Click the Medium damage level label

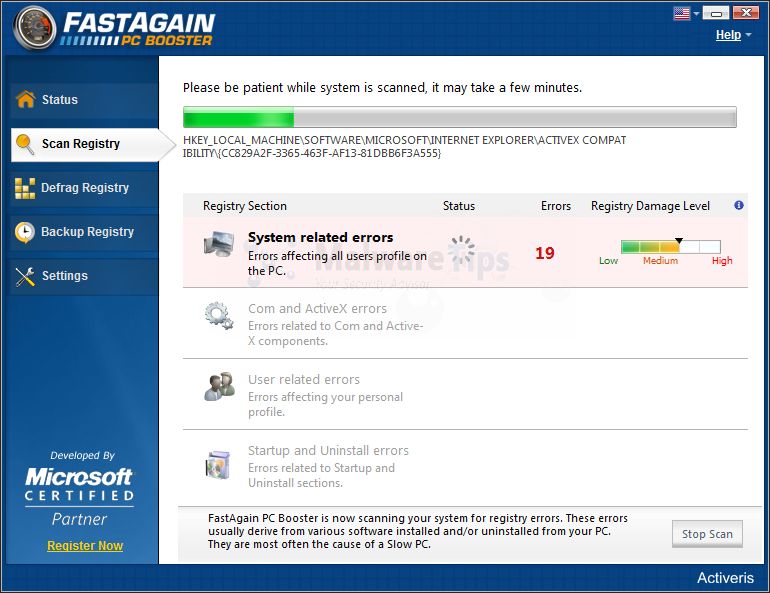coord(660,261)
